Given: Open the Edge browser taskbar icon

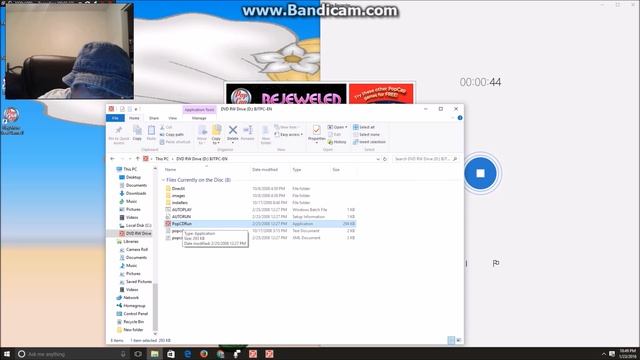Looking at the screenshot, I should 187,354.
